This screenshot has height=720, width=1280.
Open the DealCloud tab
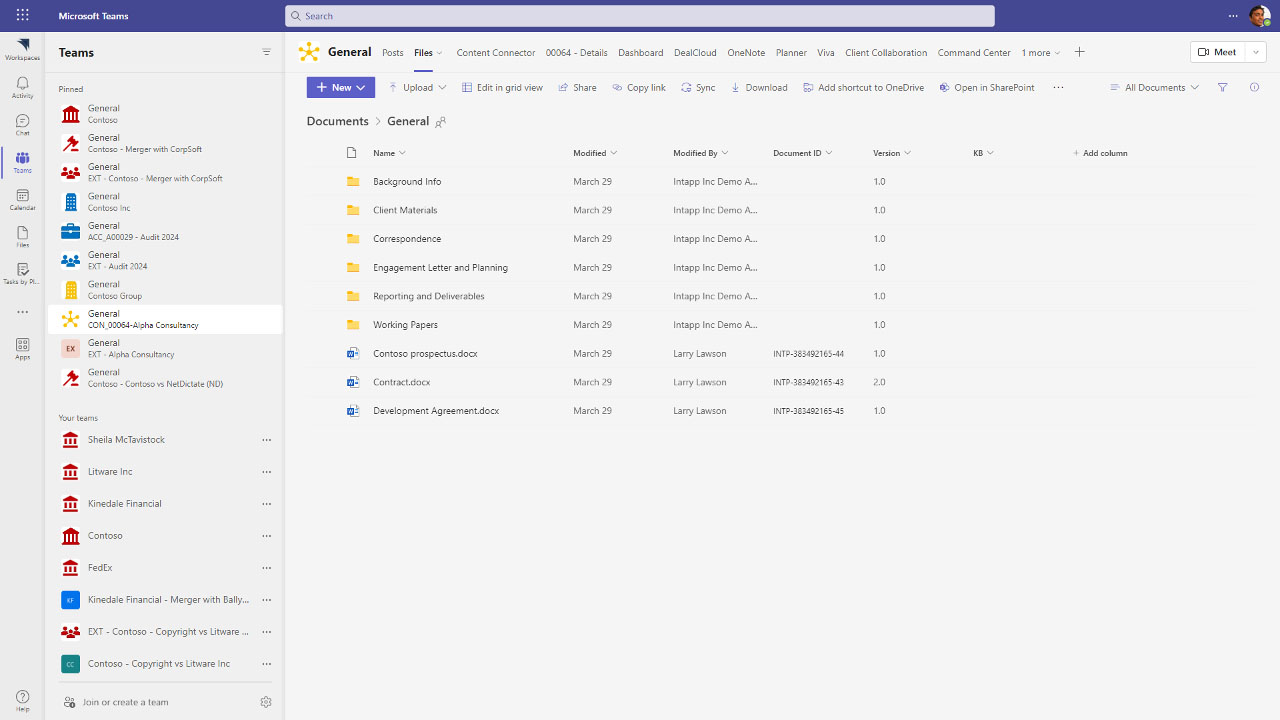coord(695,53)
